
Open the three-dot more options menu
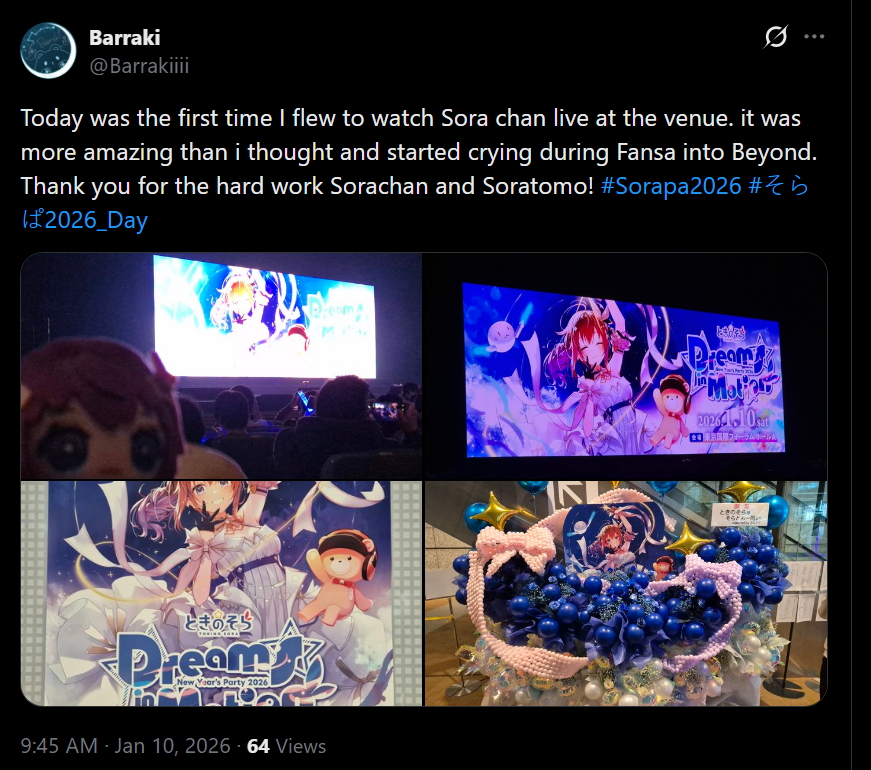click(814, 37)
